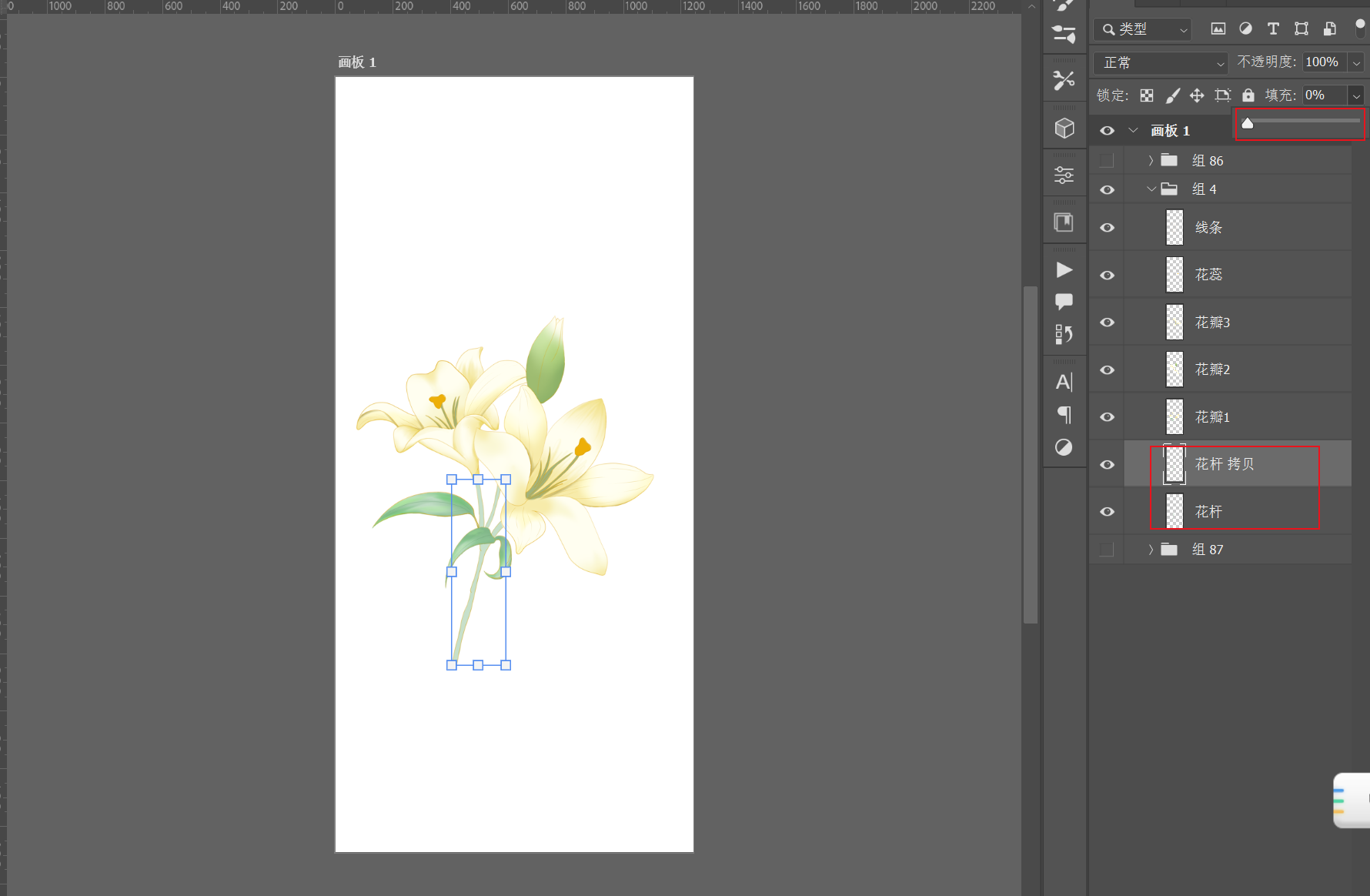Collapse the 画板 1 artboard

(1133, 131)
